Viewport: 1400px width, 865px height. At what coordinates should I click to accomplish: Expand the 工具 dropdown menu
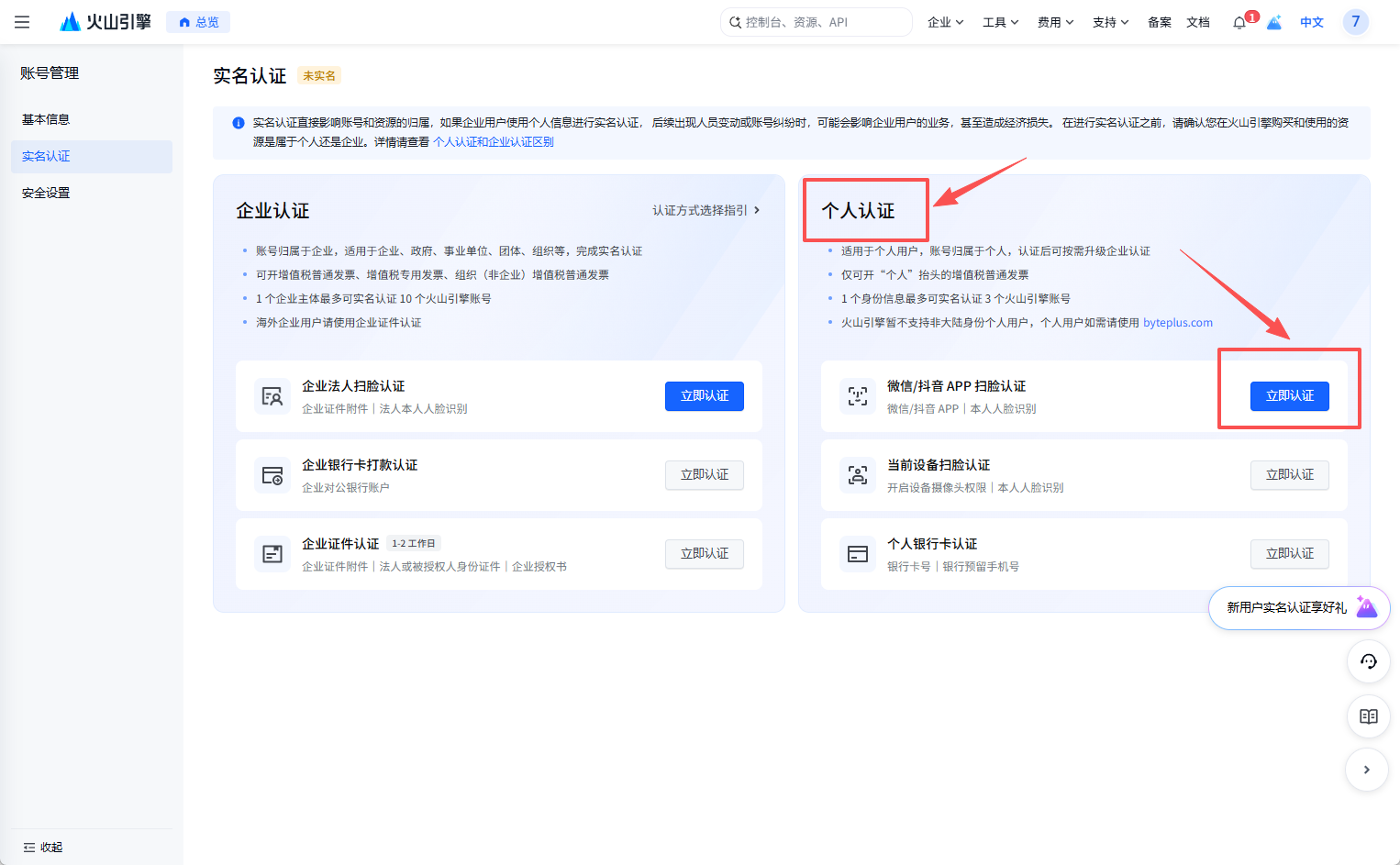click(1000, 22)
